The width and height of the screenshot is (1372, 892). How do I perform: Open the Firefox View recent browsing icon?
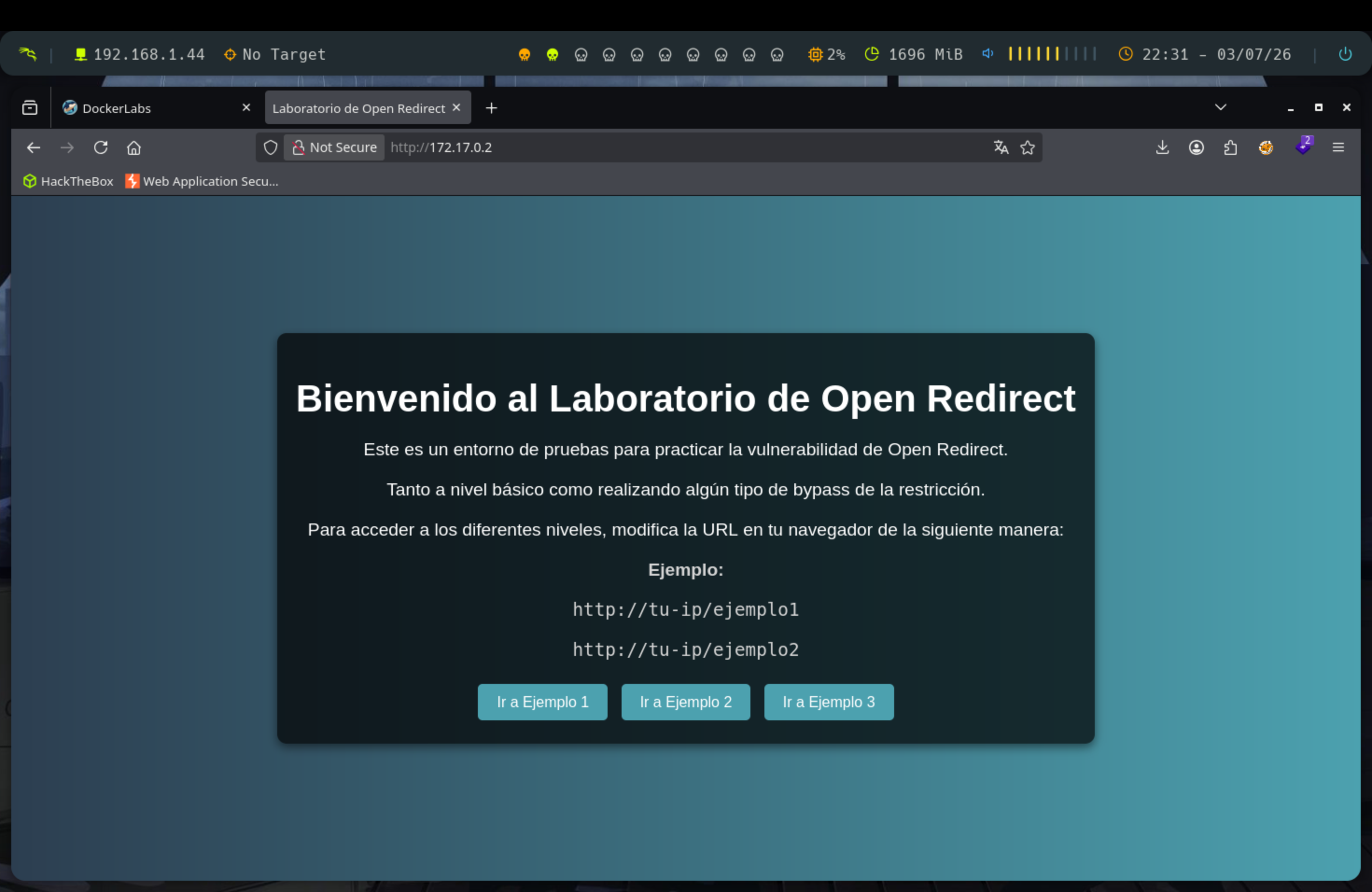(x=30, y=108)
